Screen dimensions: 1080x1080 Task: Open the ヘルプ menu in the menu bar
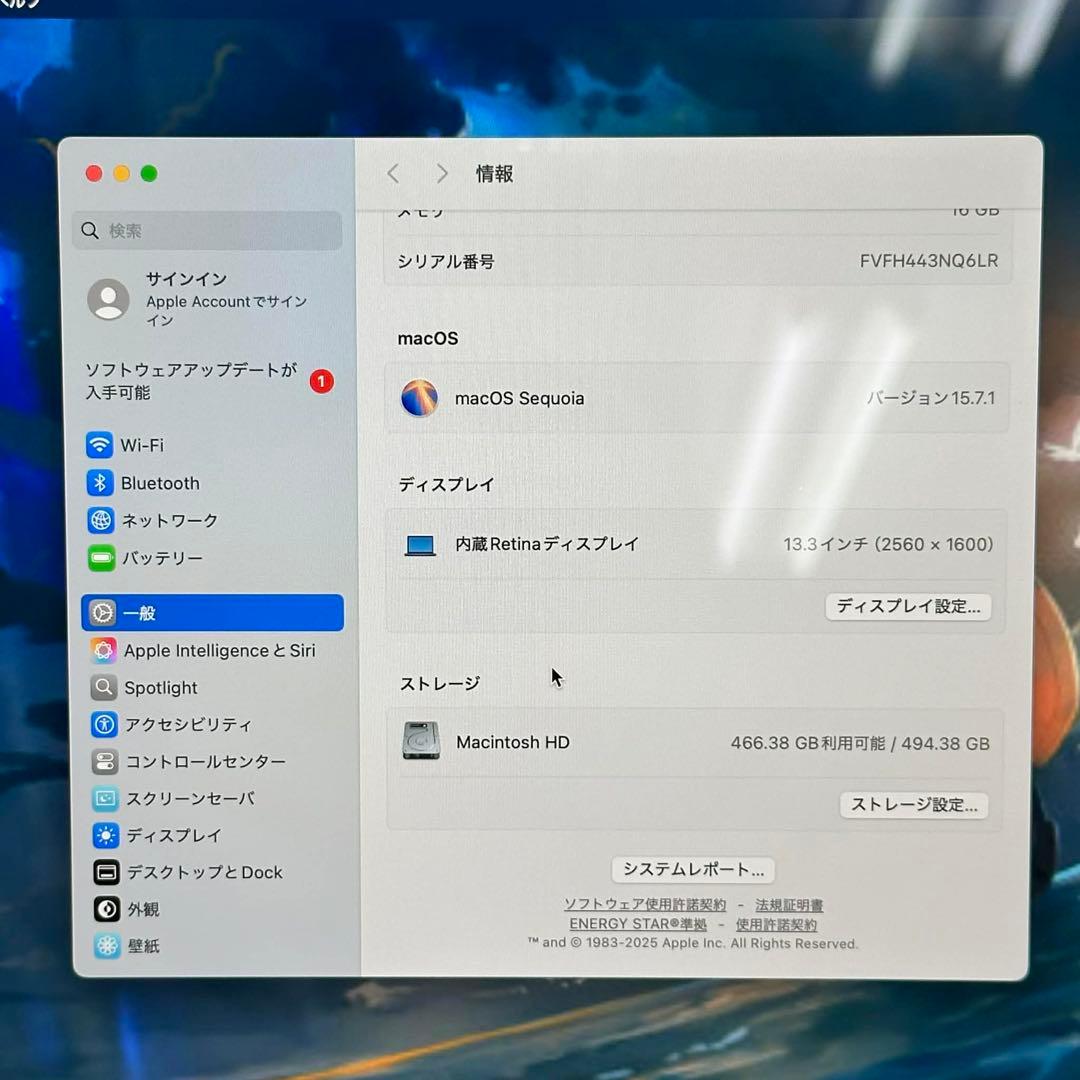click(x=18, y=4)
